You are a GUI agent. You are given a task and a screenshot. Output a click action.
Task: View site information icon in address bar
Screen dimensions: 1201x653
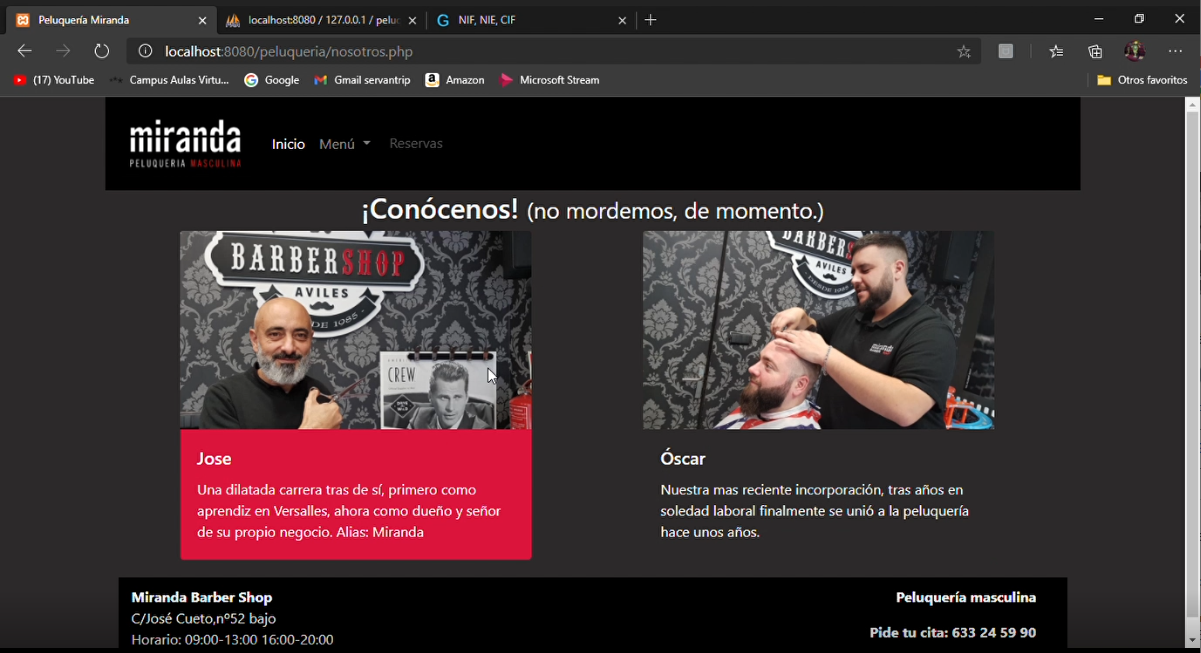145,51
